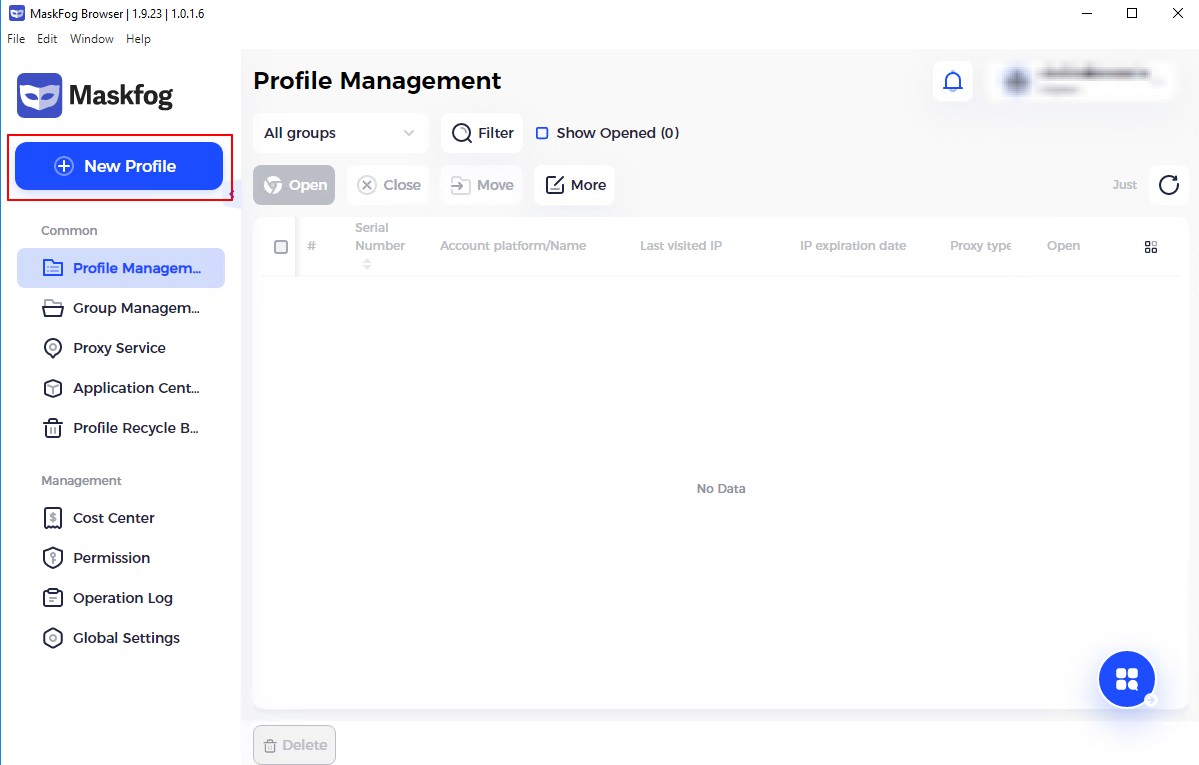Open the More actions menu
Screen dimensions: 1199x765
point(575,185)
